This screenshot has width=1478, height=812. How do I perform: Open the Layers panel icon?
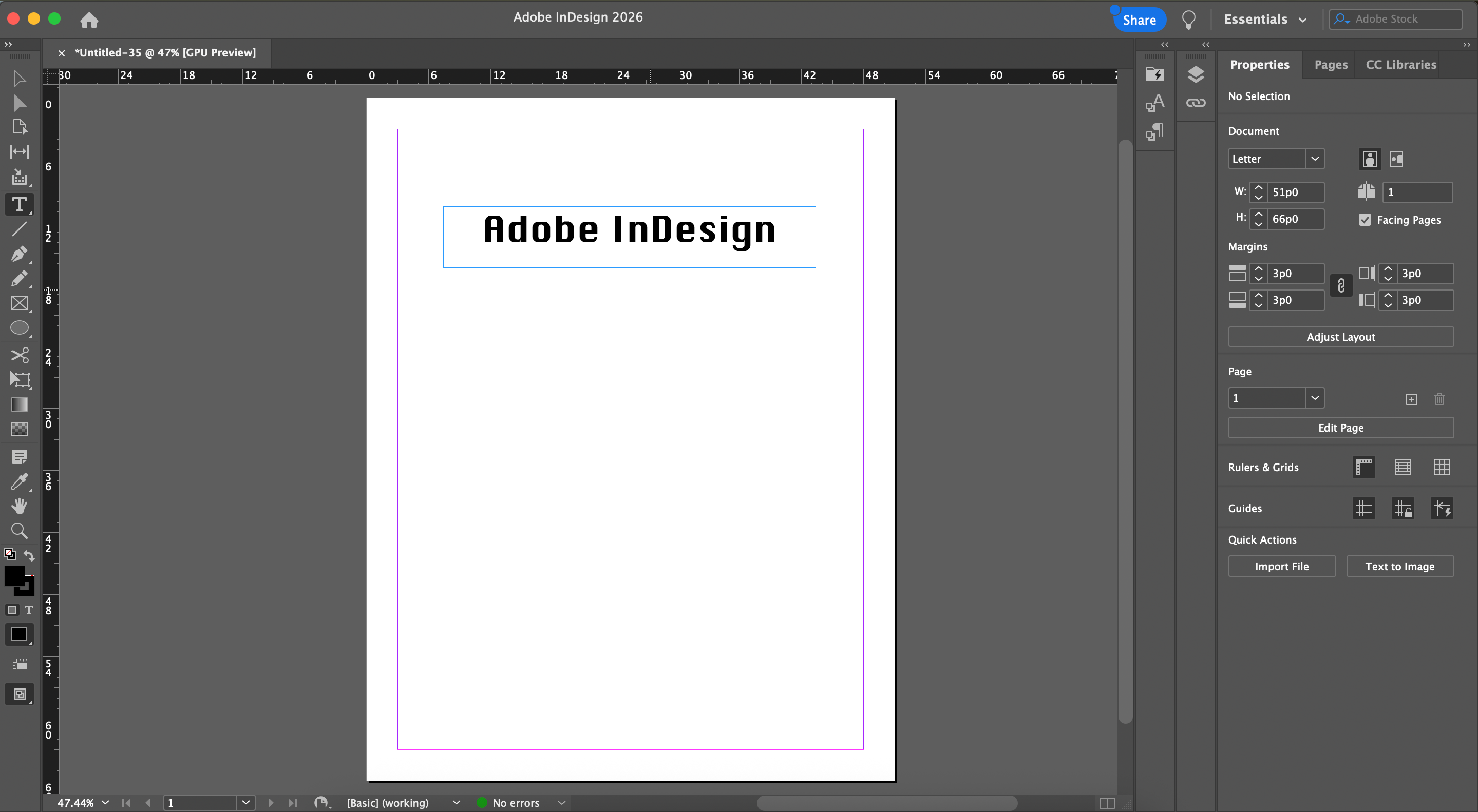pos(1195,74)
